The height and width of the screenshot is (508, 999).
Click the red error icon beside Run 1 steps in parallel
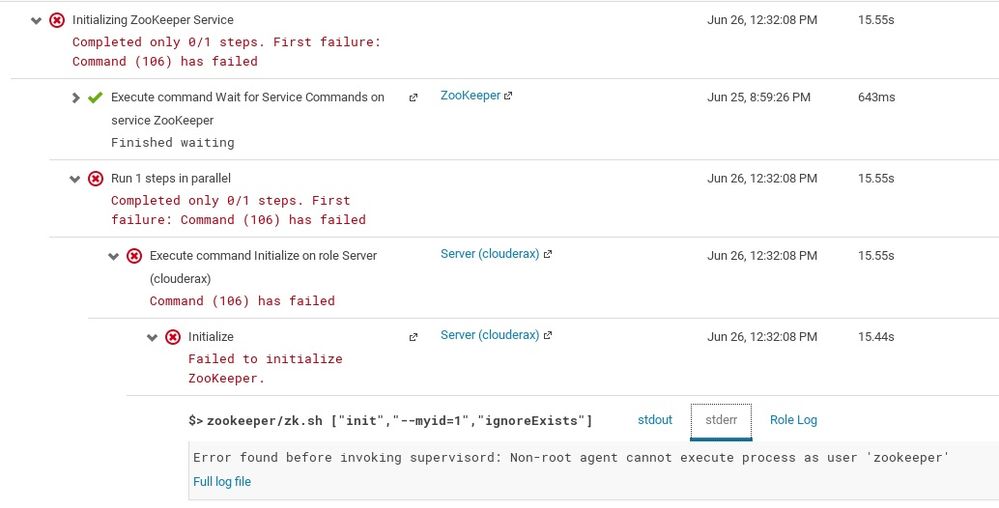pyautogui.click(x=95, y=179)
